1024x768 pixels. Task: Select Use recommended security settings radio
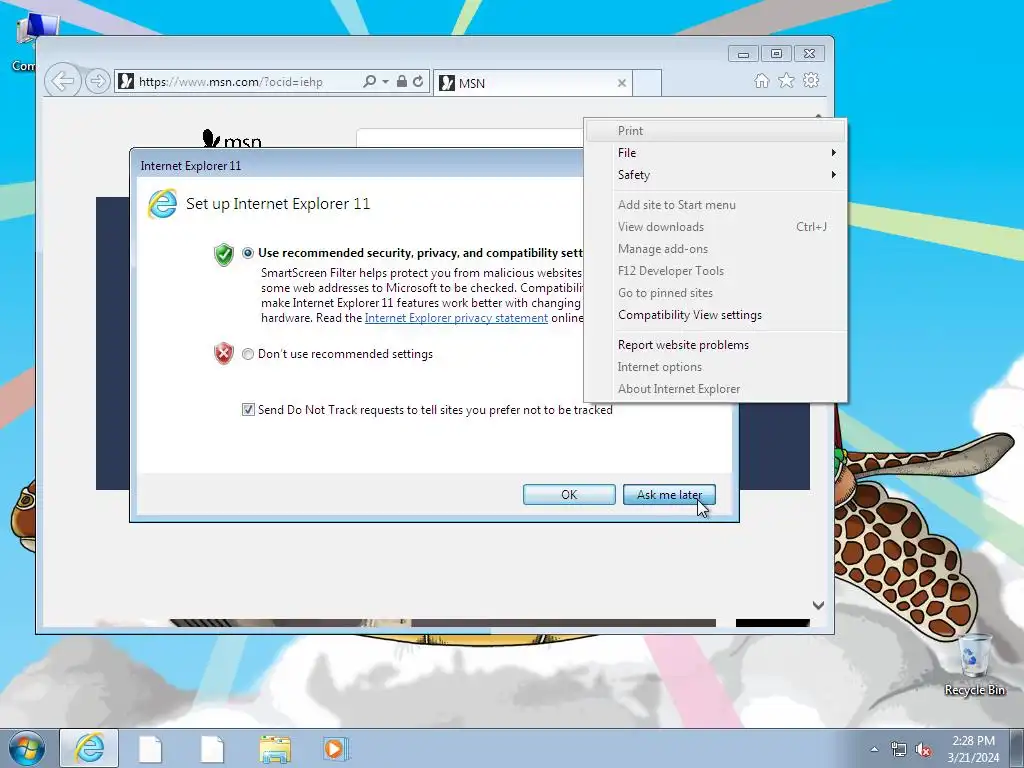tap(248, 253)
